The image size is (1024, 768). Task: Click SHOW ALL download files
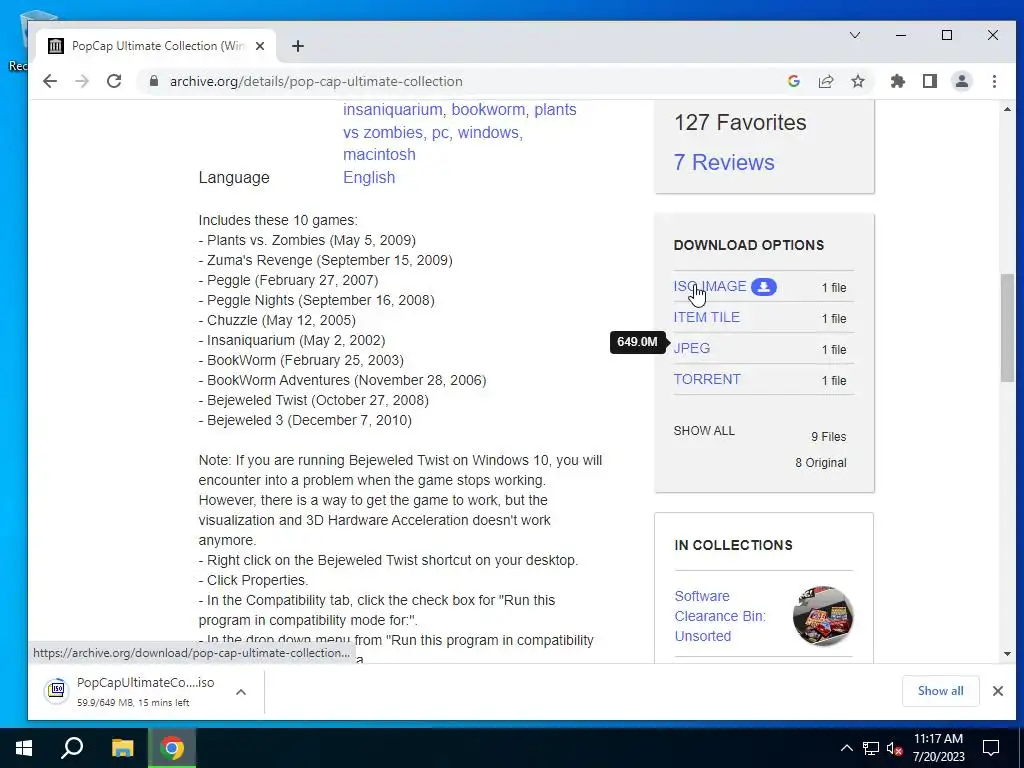[704, 431]
